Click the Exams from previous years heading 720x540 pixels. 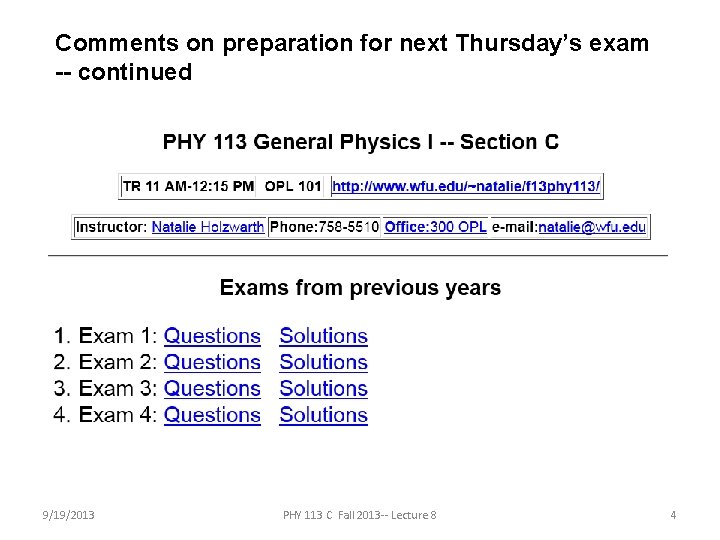360,288
